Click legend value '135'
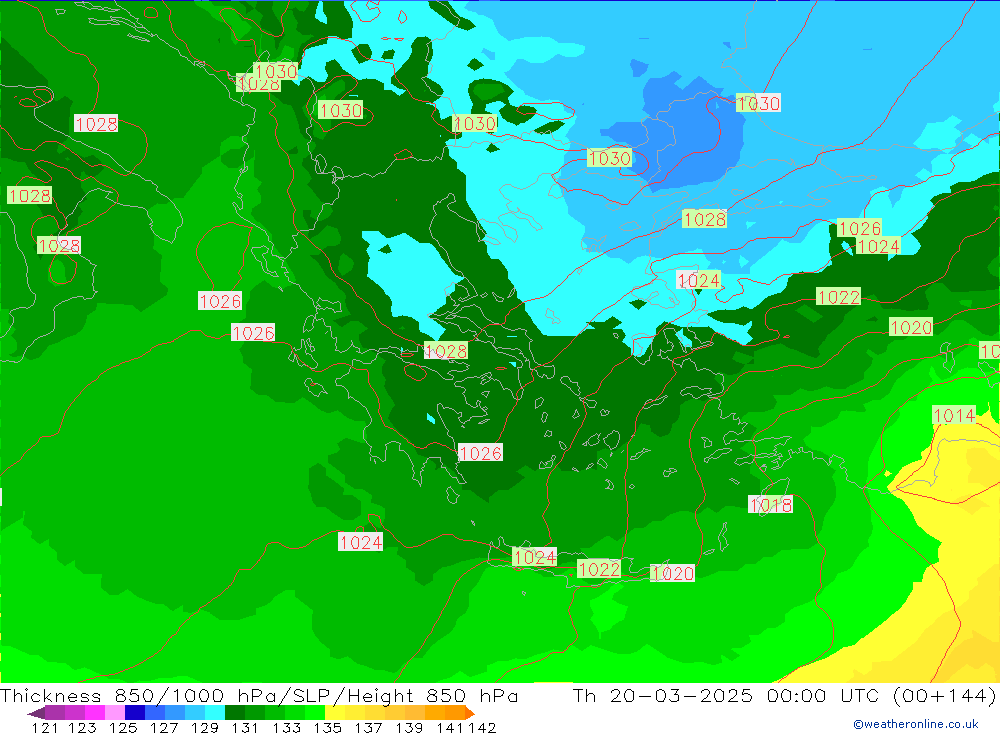This screenshot has height=733, width=1000. pos(327,727)
